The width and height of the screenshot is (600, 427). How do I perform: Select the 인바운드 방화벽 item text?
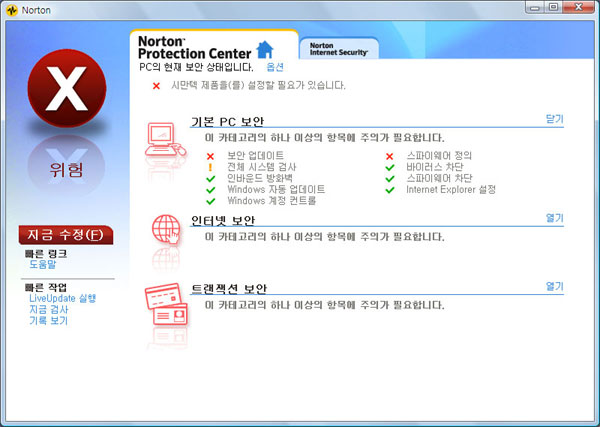pyautogui.click(x=260, y=178)
